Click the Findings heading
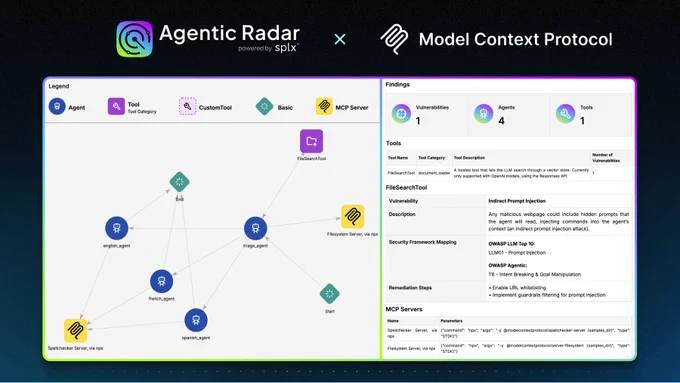 point(398,85)
